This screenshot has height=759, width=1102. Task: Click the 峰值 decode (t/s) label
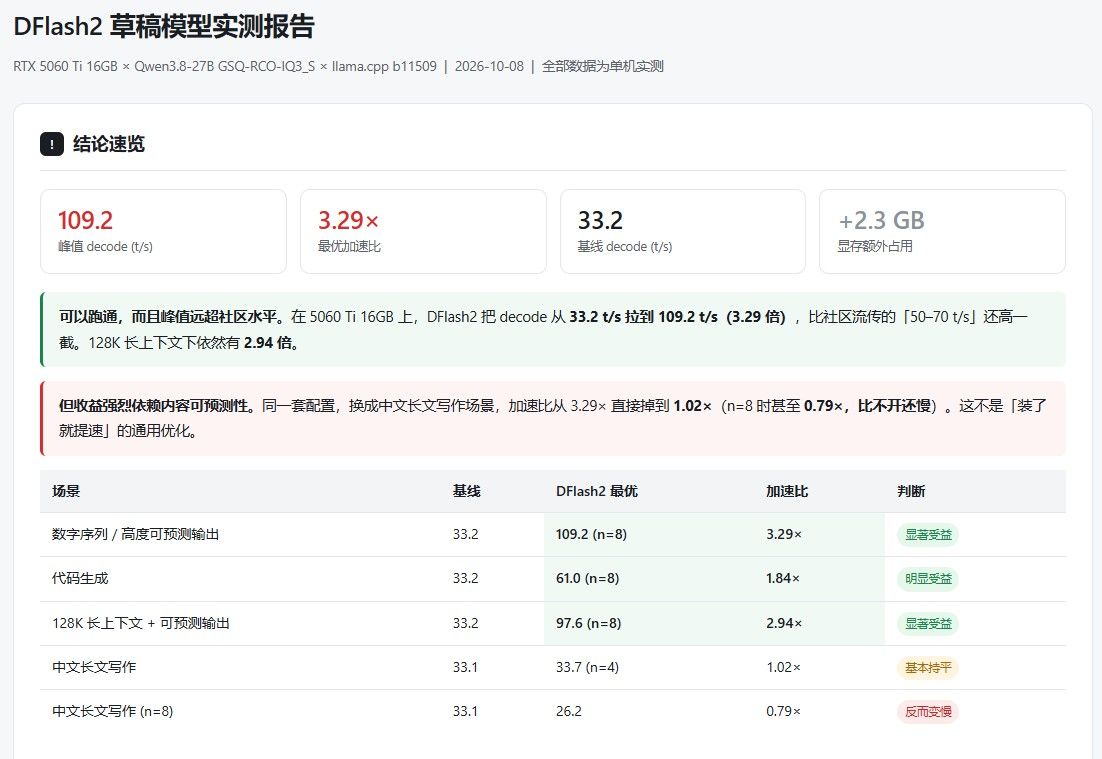105,247
